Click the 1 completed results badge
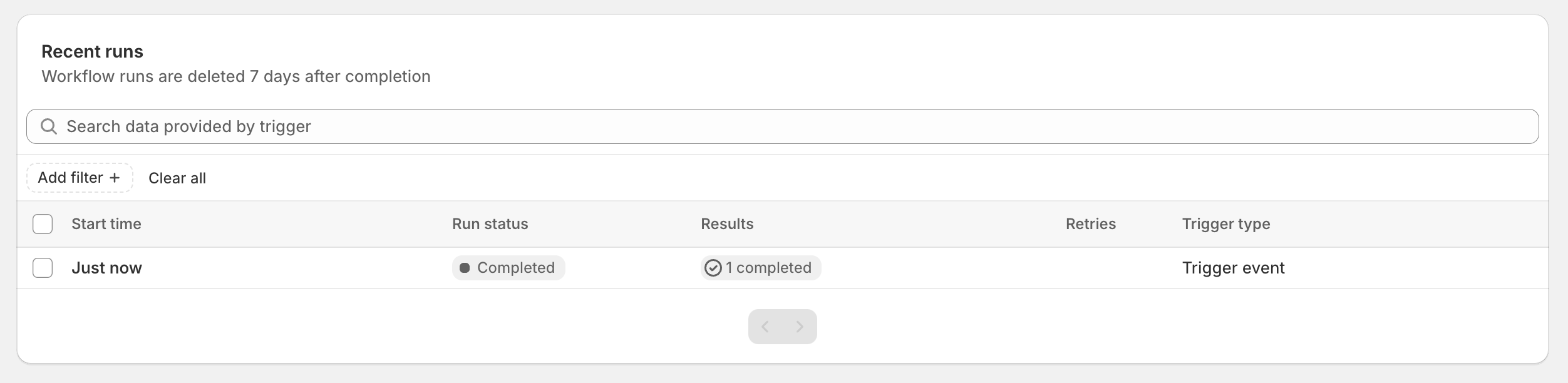 point(761,268)
